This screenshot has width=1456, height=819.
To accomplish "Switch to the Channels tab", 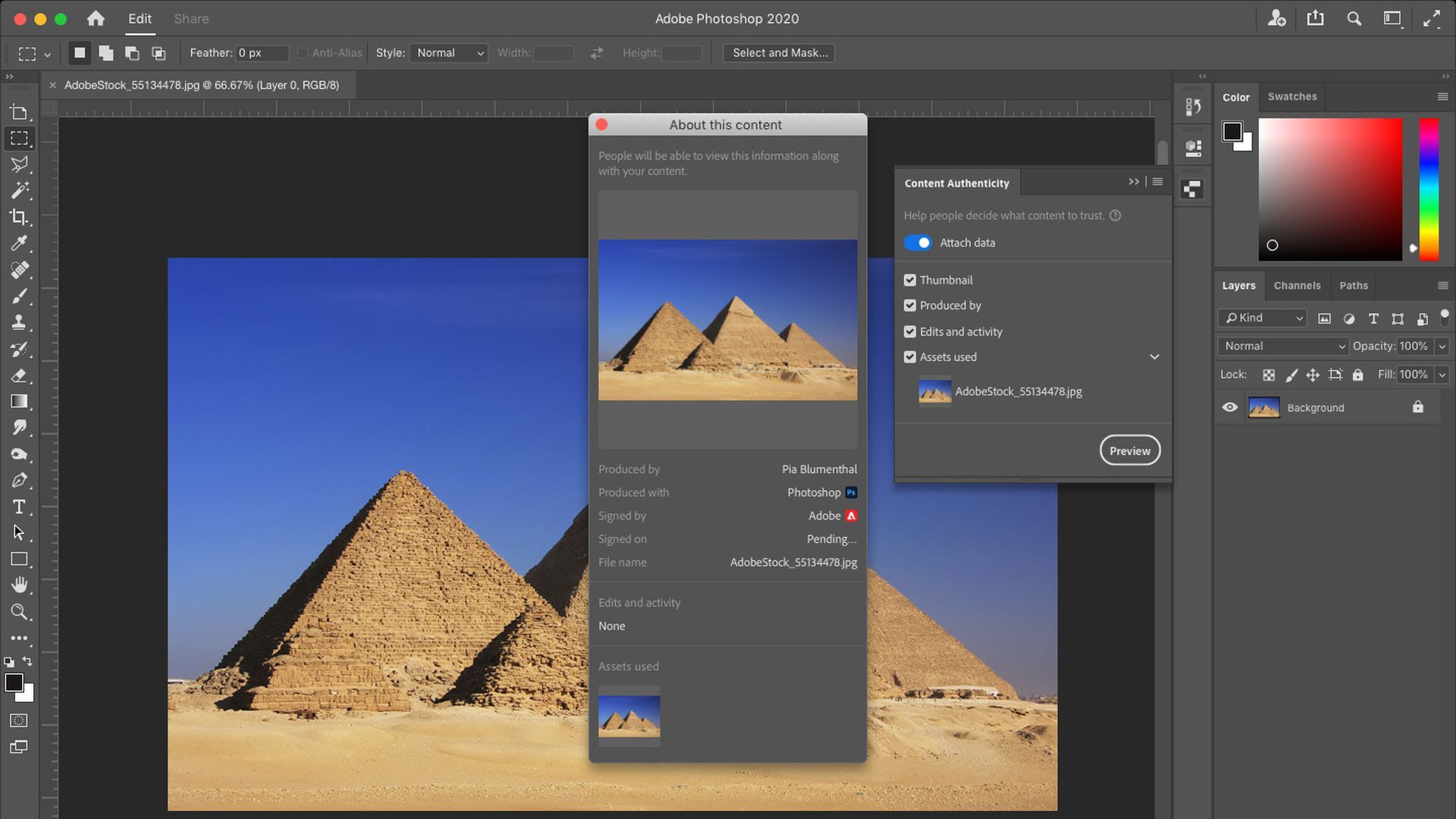I will (x=1297, y=285).
